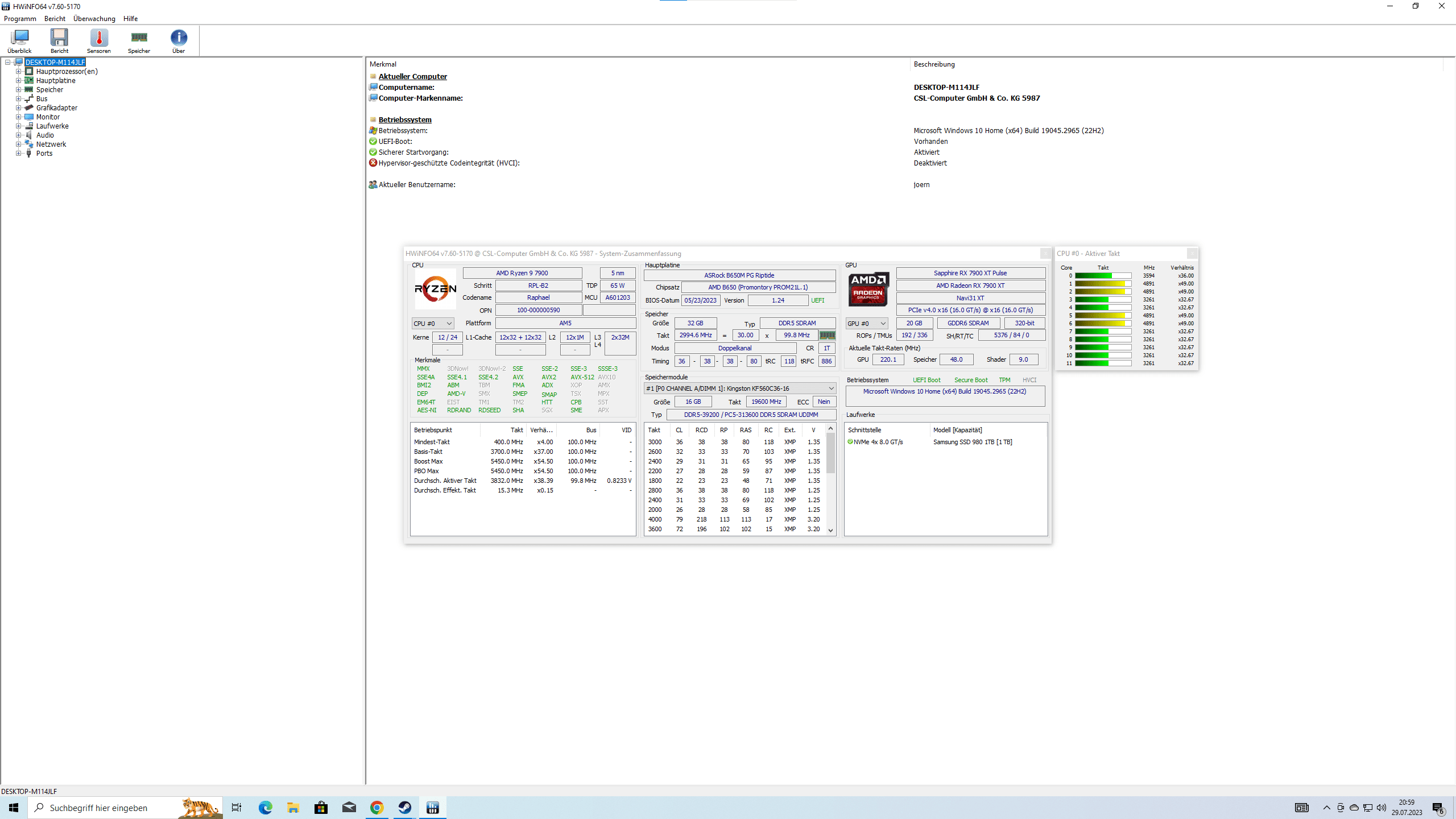Open Mail app from the taskbar
1456x819 pixels.
point(349,808)
